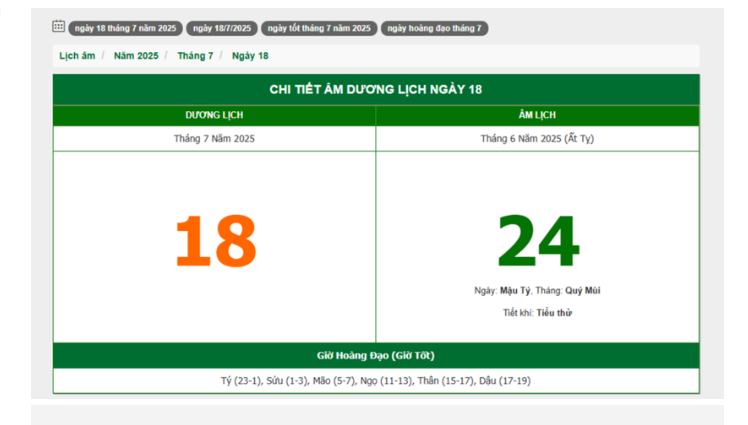Select the 'Ngày 18' breadcrumb item
The image size is (748, 425).
point(250,56)
